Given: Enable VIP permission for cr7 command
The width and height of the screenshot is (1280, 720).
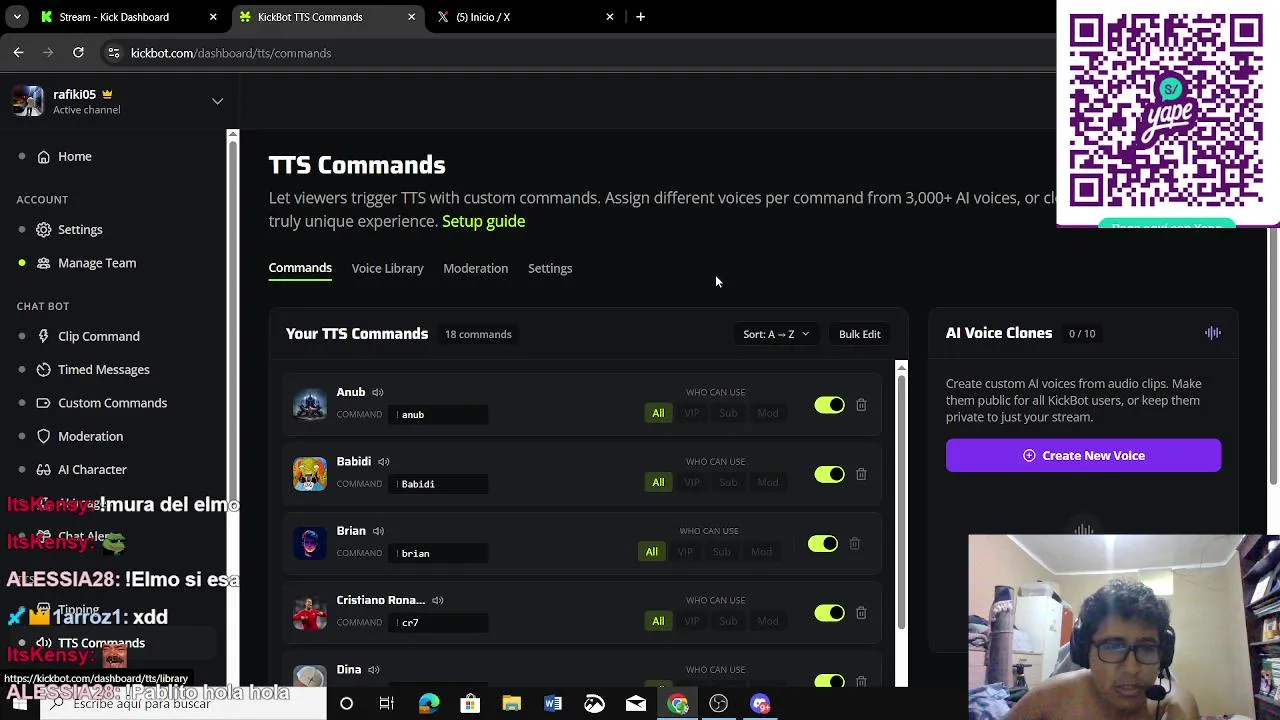Looking at the screenshot, I should click(692, 621).
